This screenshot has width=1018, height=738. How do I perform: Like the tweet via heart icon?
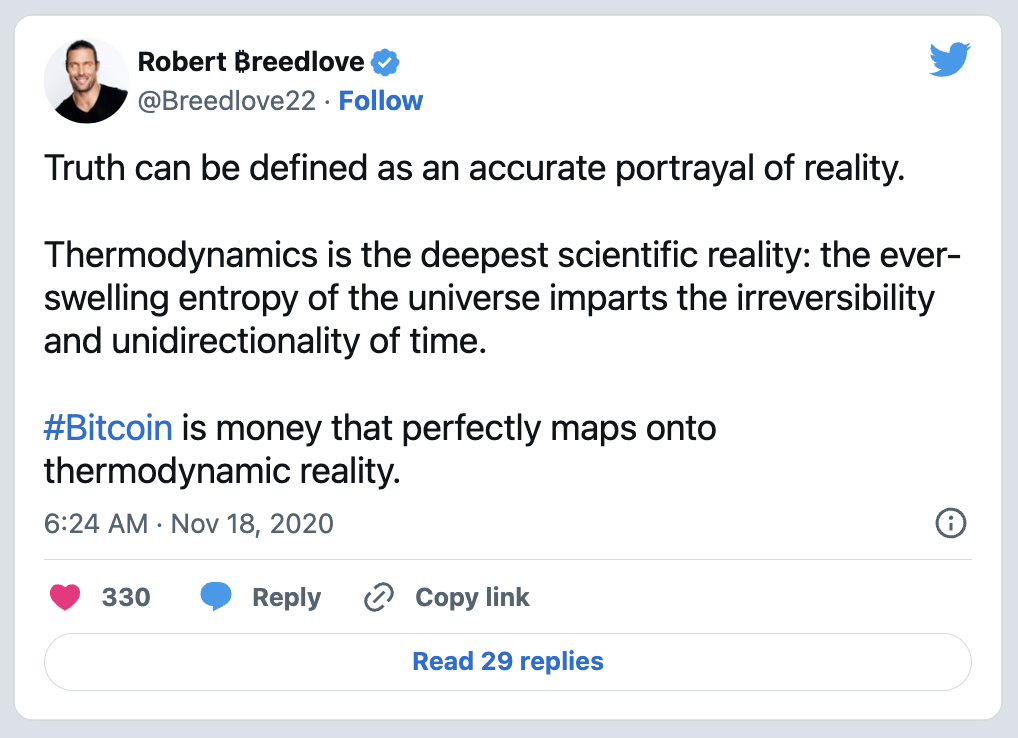point(65,597)
